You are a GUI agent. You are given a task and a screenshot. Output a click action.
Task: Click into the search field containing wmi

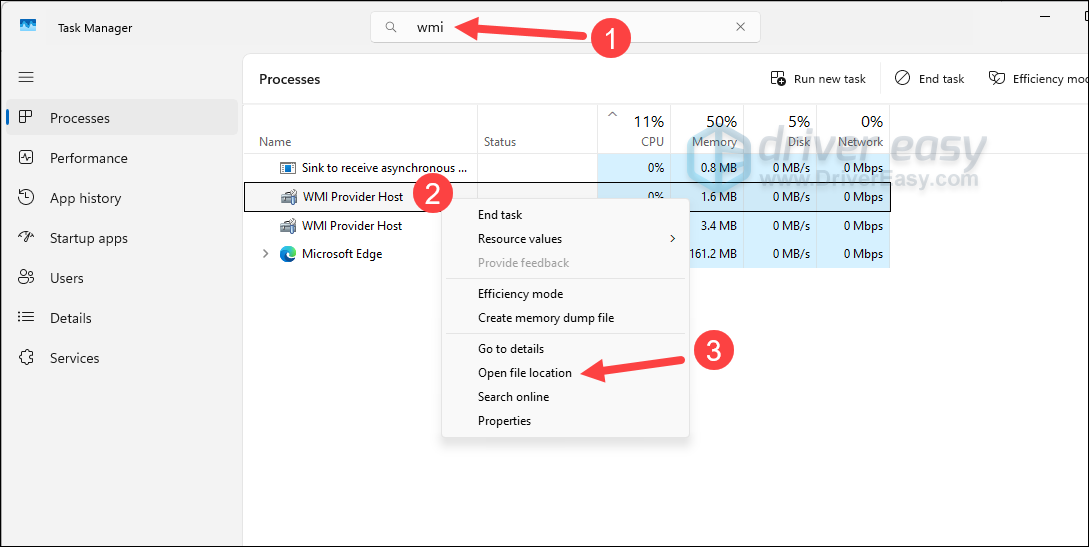[x=565, y=27]
